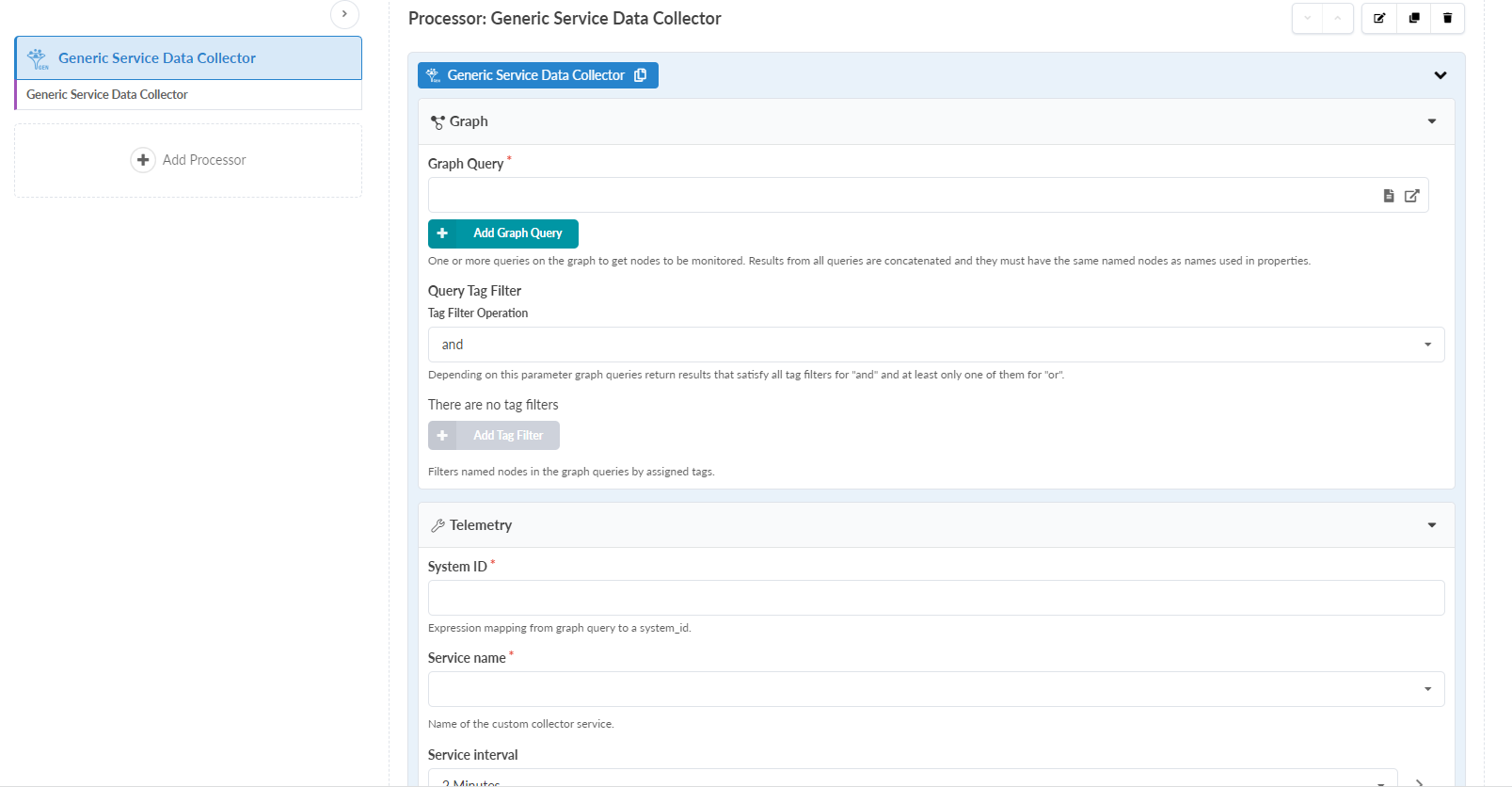Viewport: 1512px width, 787px height.
Task: Delete the processor with trash icon
Action: [1447, 18]
